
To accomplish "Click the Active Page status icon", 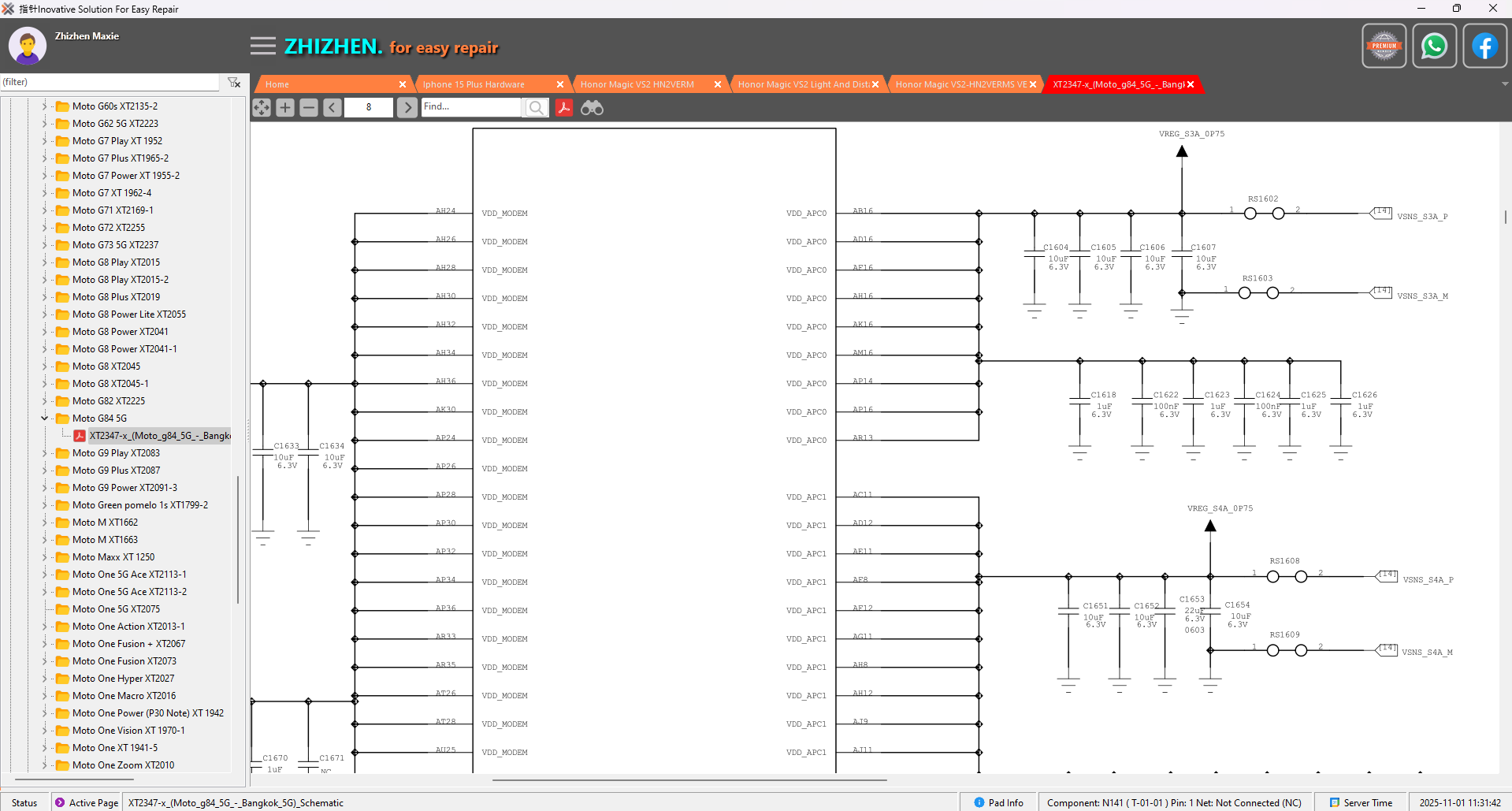I will [x=60, y=802].
